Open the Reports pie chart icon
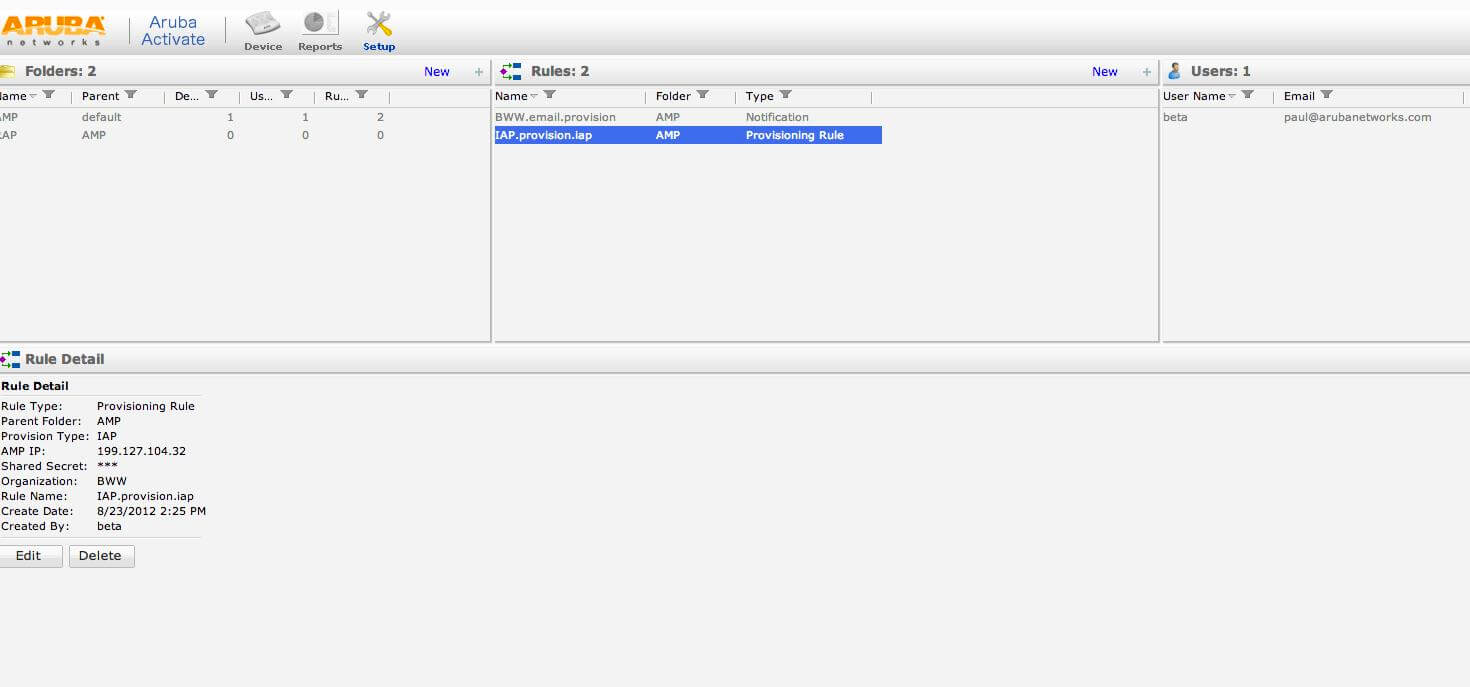Screen dimensions: 1470x687 (320, 24)
